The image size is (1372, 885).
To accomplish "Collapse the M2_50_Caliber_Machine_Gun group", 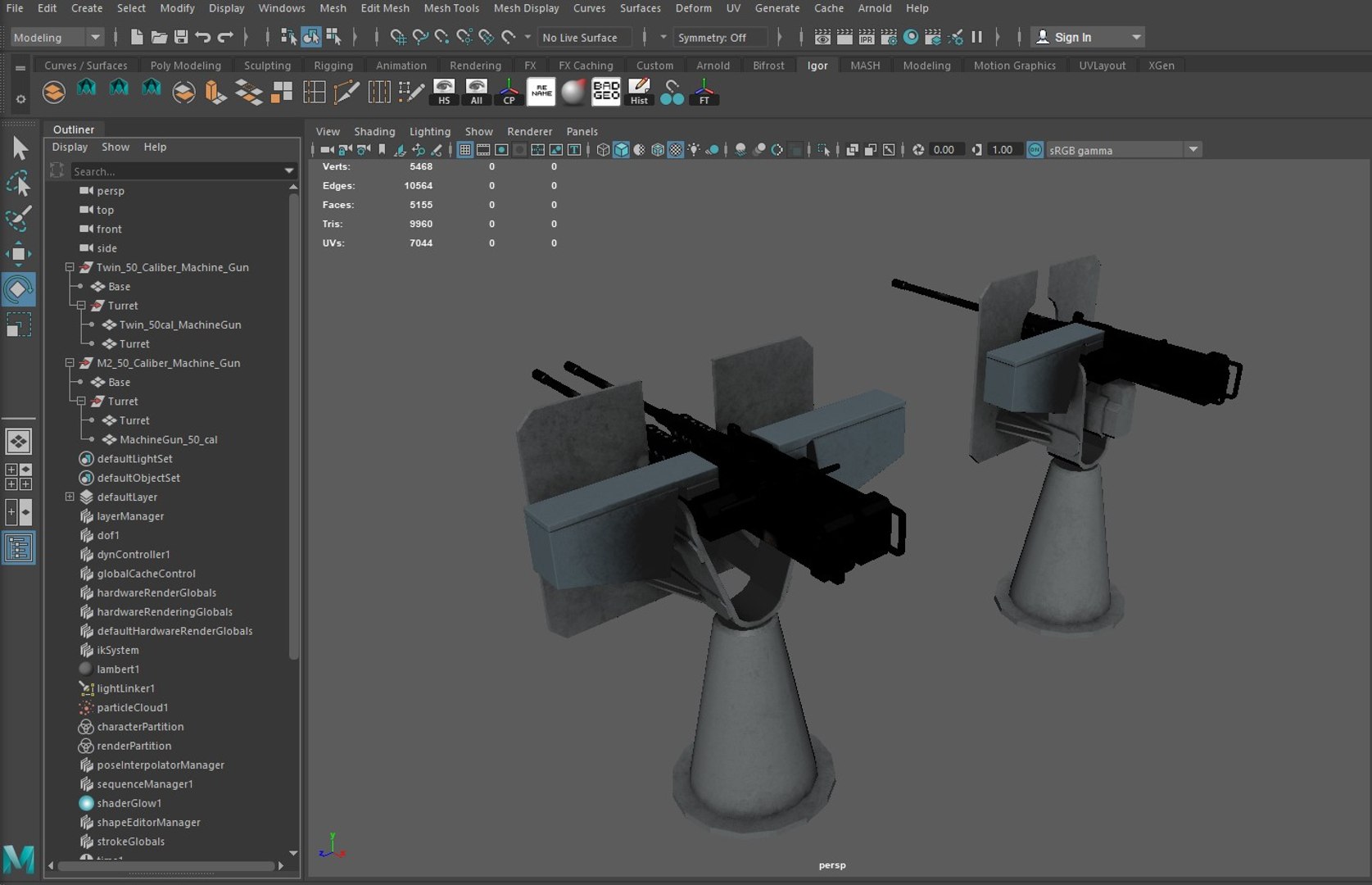I will [x=70, y=363].
